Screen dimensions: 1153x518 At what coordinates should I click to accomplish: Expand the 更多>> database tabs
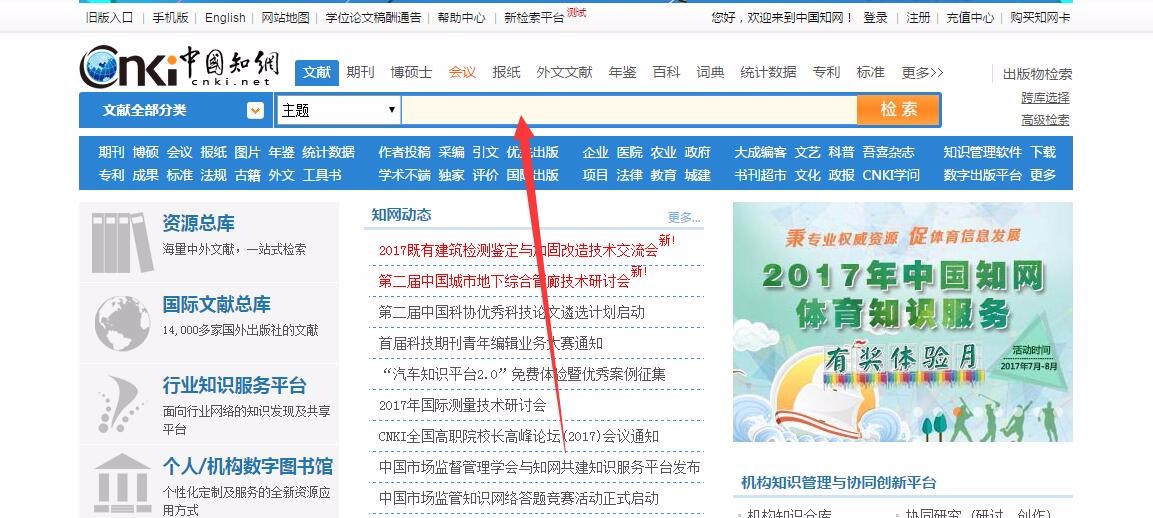(x=921, y=72)
